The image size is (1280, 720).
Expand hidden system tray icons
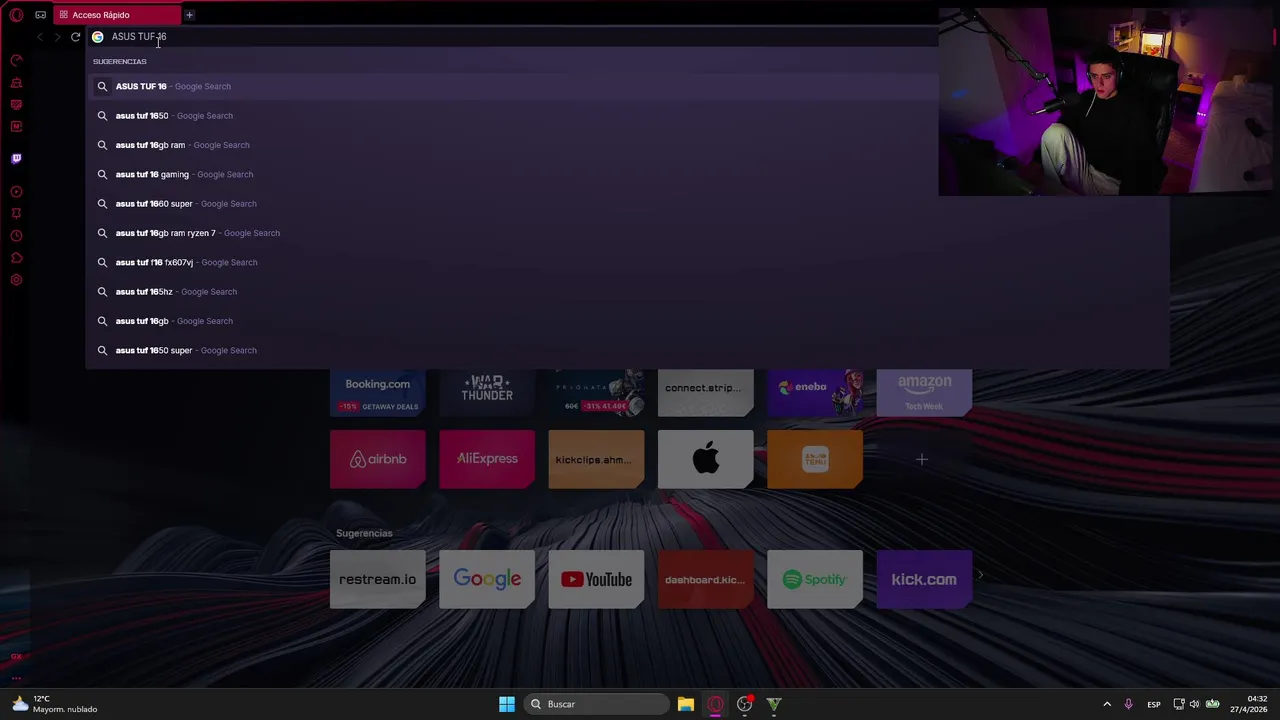pyautogui.click(x=1107, y=704)
